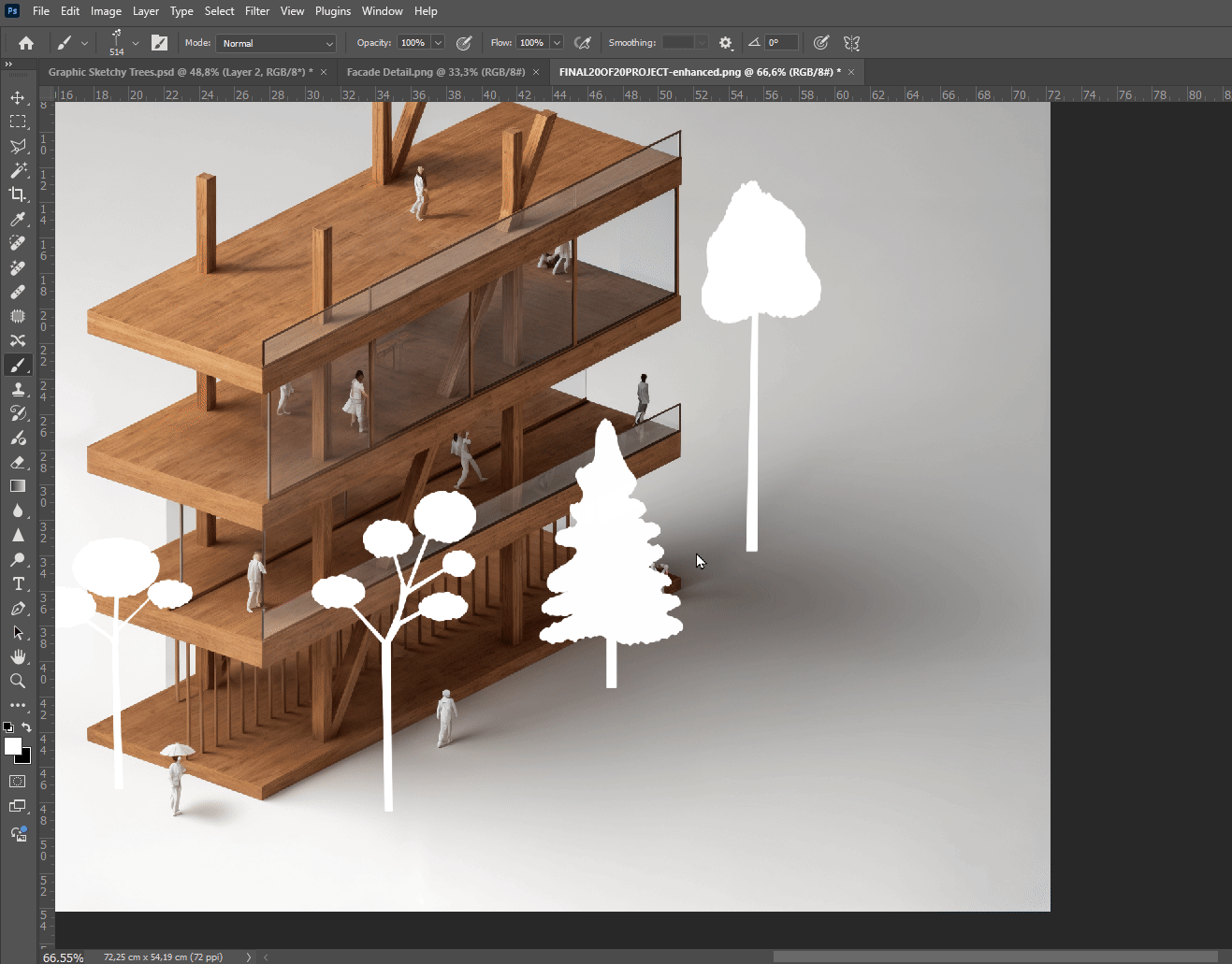Toggle Quick Mask mode
This screenshot has height=964, width=1232.
click(x=18, y=781)
